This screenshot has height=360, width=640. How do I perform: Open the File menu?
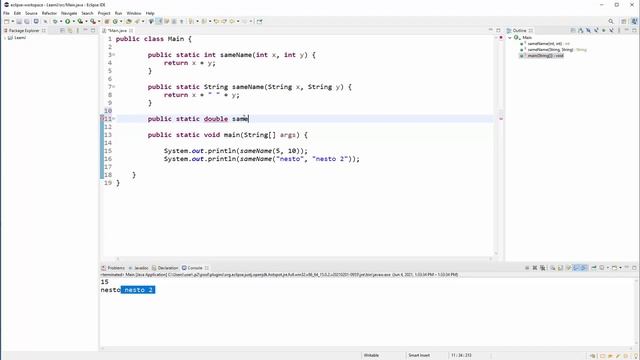pyautogui.click(x=6, y=13)
